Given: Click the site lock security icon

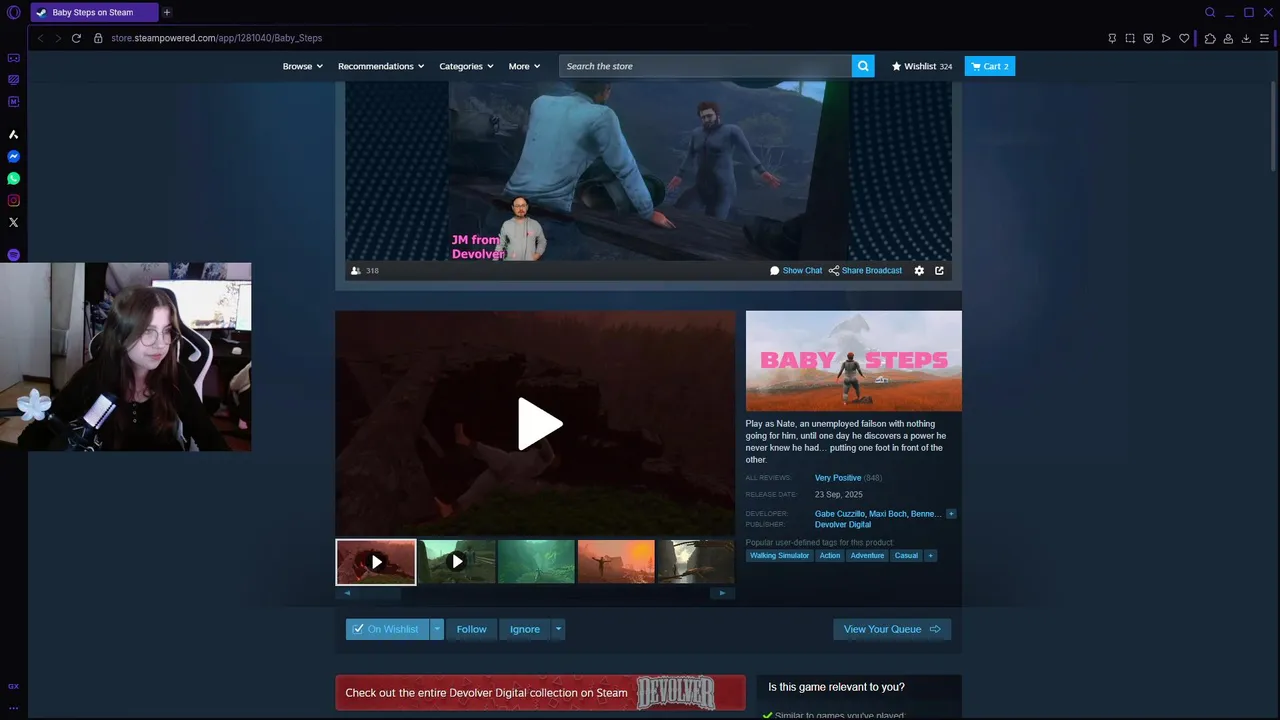Looking at the screenshot, I should coord(98,38).
